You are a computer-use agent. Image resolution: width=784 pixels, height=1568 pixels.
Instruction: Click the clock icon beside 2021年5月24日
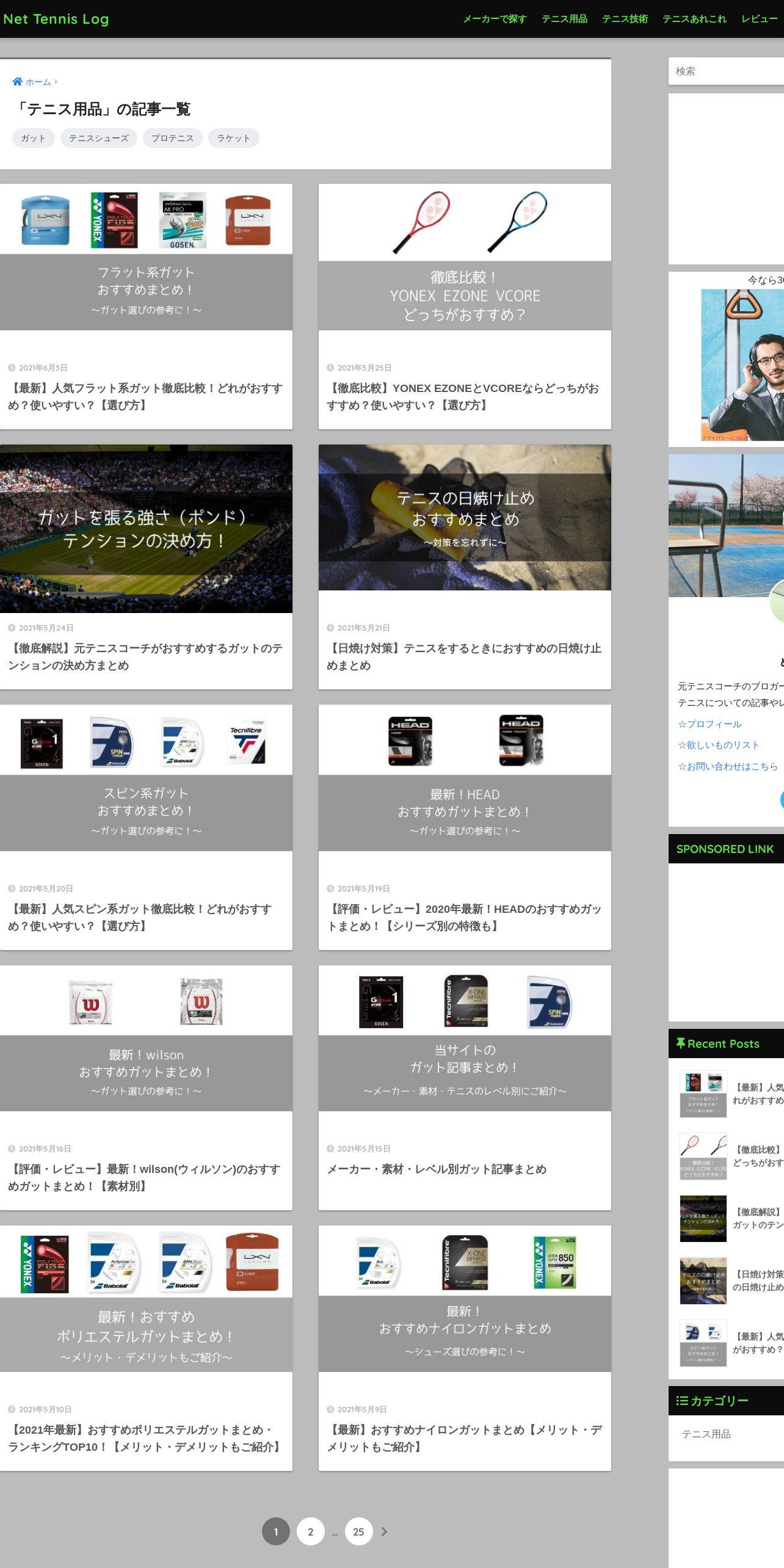pyautogui.click(x=12, y=628)
